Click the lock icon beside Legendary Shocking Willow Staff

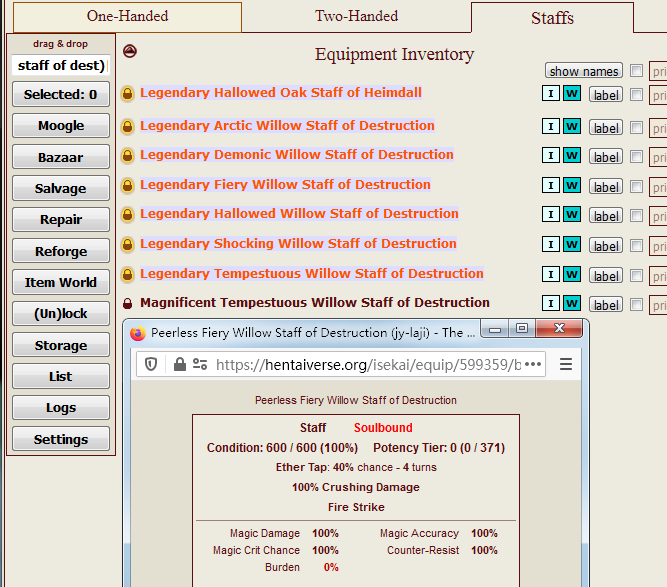tap(127, 244)
